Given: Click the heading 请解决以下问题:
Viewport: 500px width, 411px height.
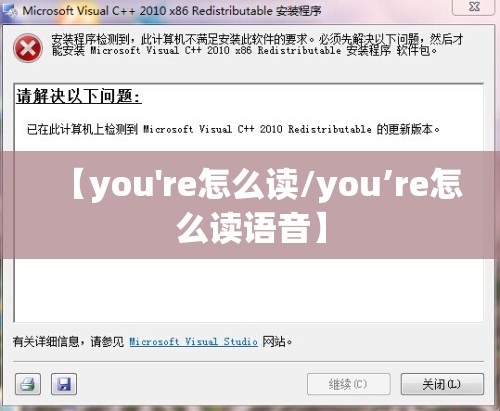Looking at the screenshot, I should coord(79,96).
